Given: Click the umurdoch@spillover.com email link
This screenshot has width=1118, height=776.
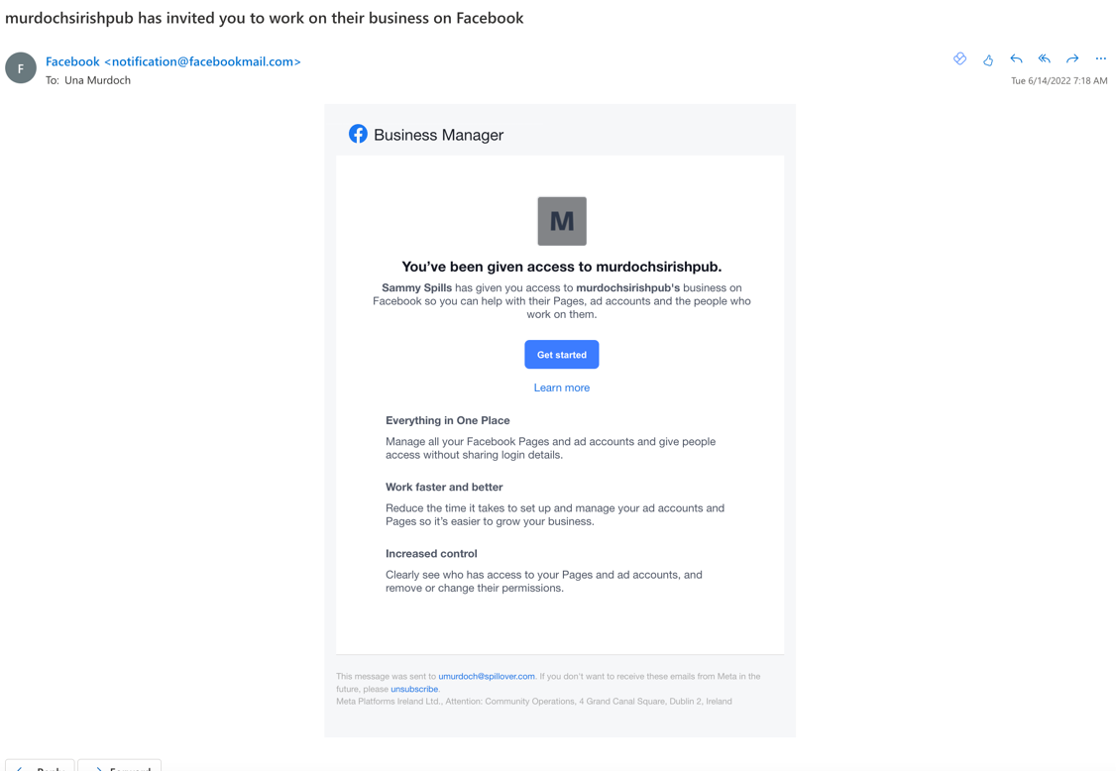Looking at the screenshot, I should pos(486,676).
